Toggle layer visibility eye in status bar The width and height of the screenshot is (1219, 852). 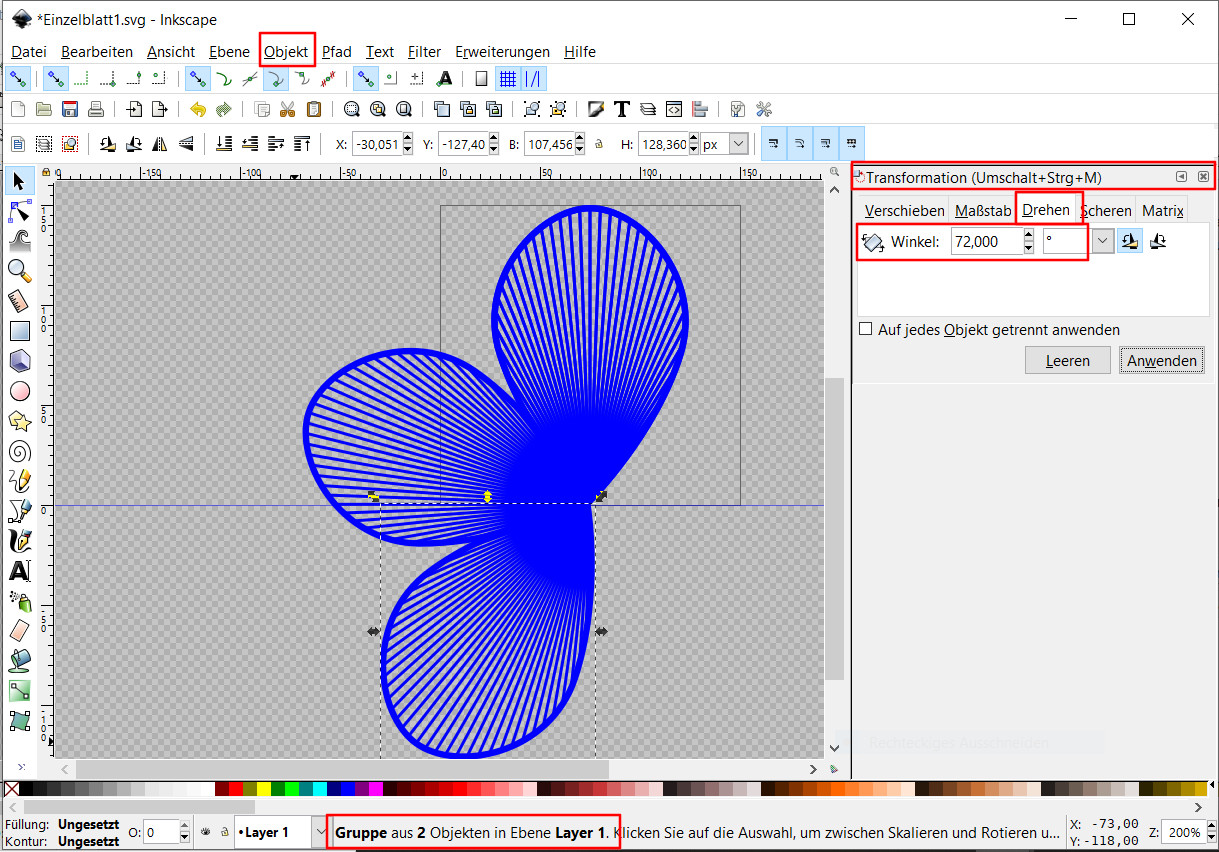(x=204, y=831)
